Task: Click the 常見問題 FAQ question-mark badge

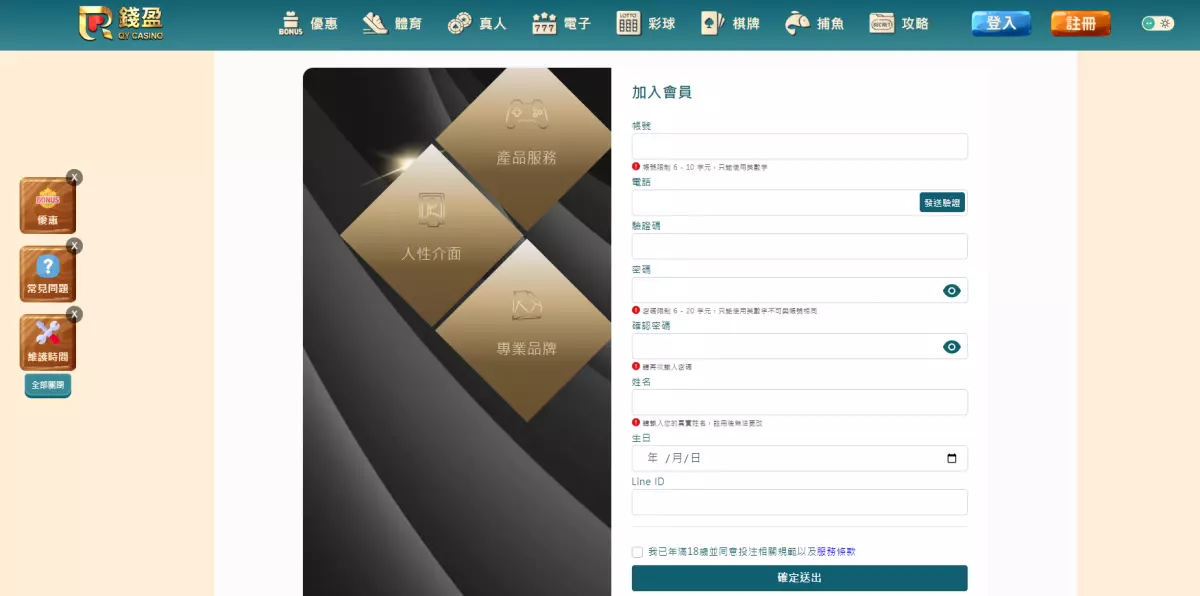Action: tap(47, 272)
